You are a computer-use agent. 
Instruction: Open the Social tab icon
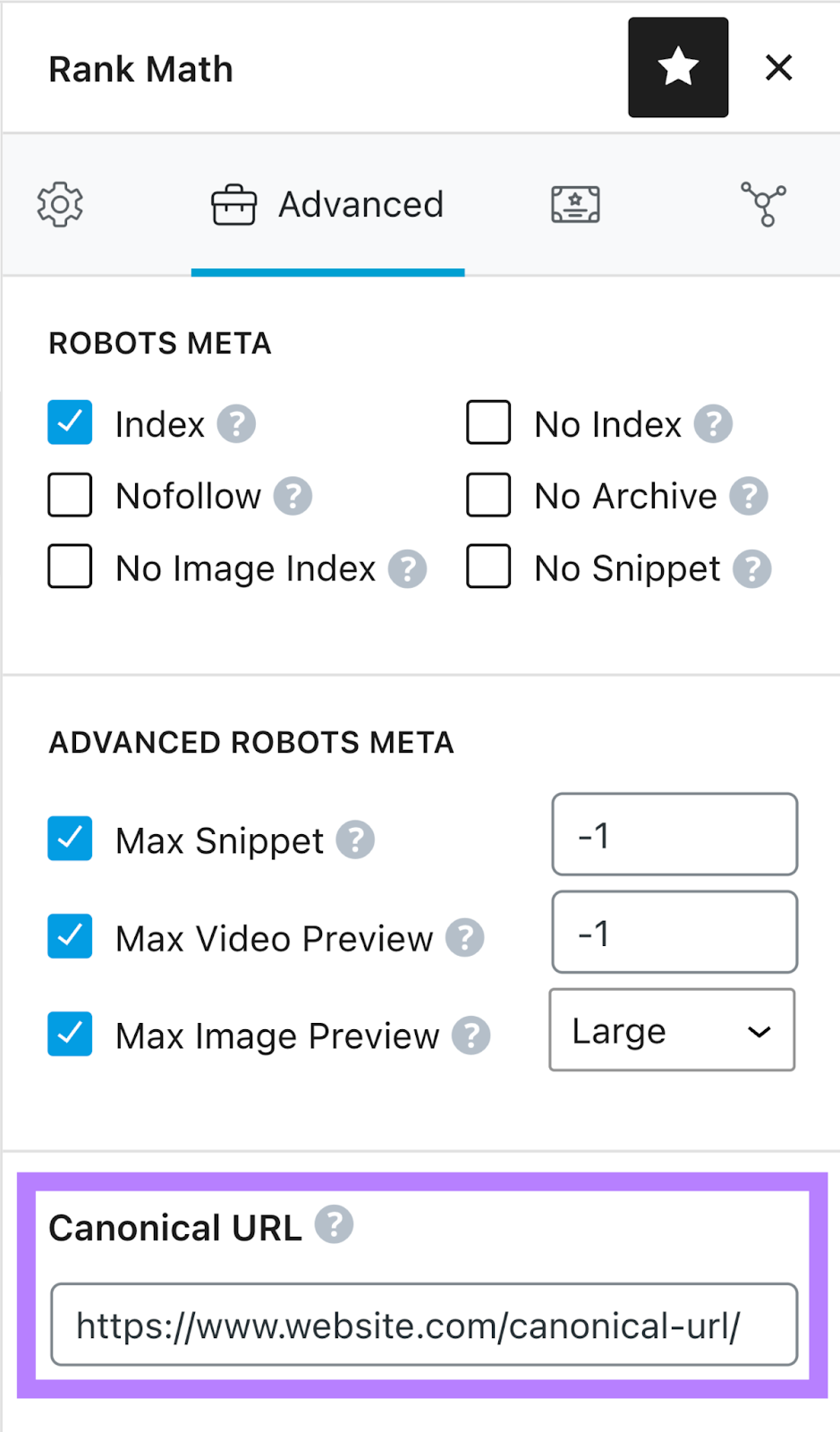click(x=764, y=204)
